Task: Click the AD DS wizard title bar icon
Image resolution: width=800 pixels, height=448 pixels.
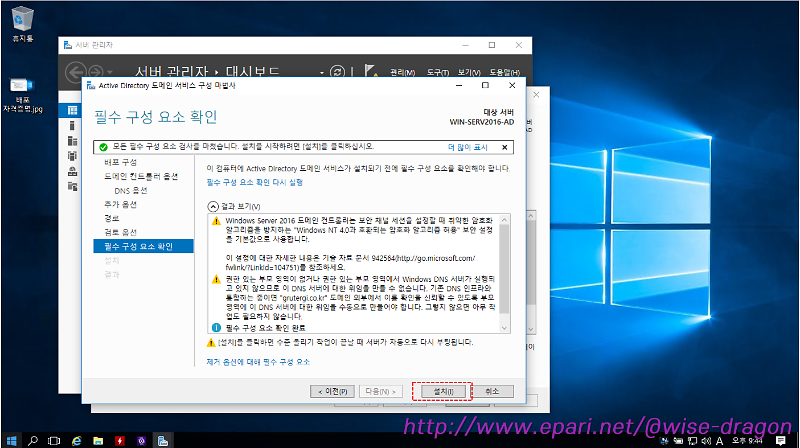Action: 91,85
